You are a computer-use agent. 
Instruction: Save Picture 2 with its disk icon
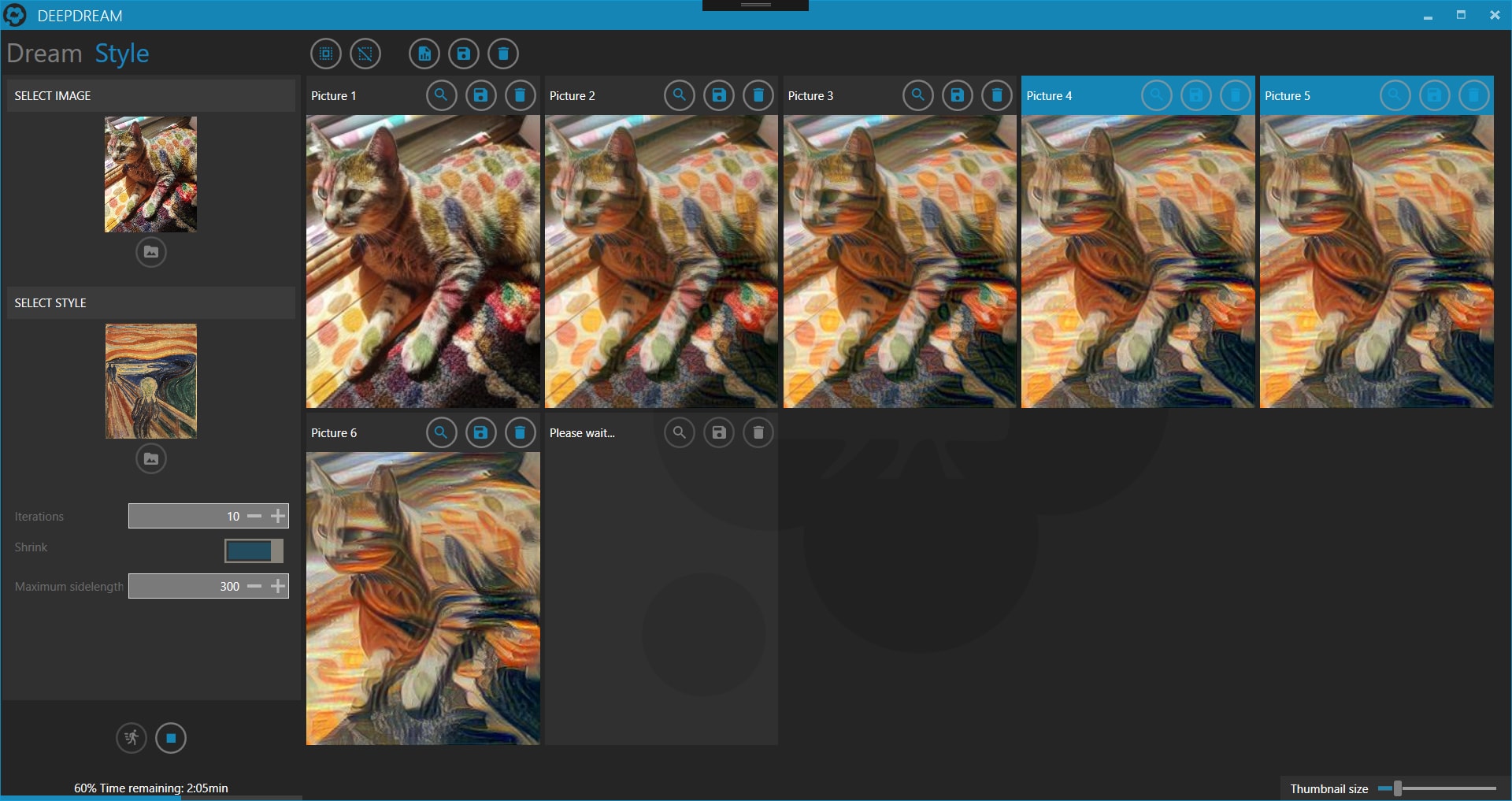pos(719,95)
